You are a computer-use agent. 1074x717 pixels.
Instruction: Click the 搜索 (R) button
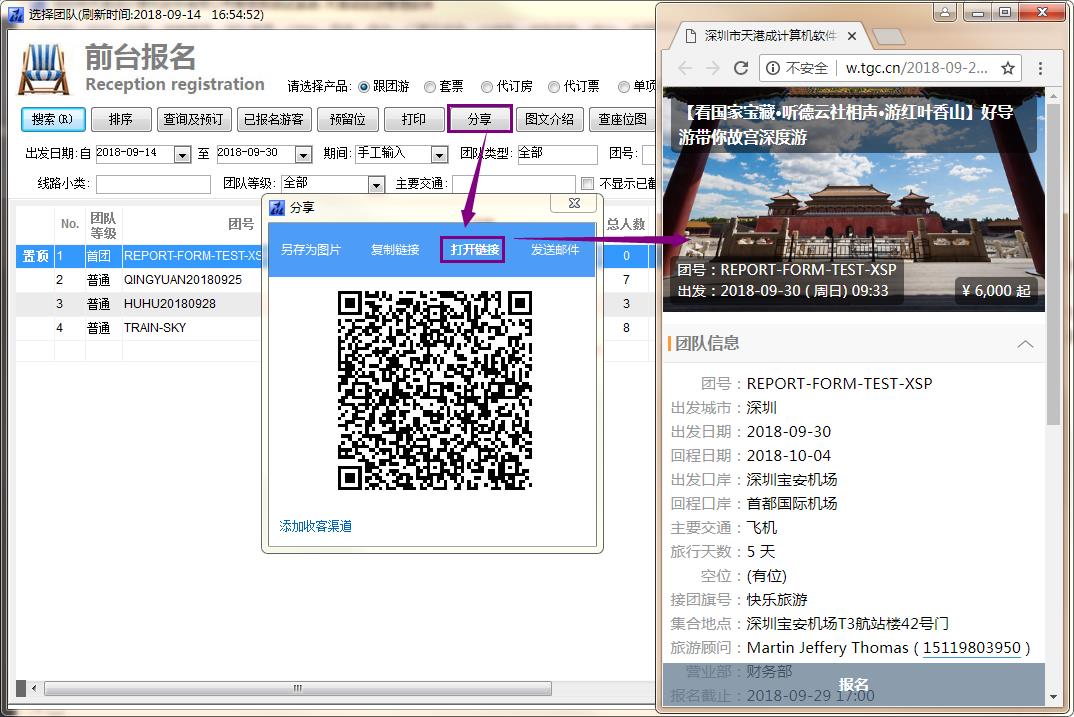click(53, 119)
